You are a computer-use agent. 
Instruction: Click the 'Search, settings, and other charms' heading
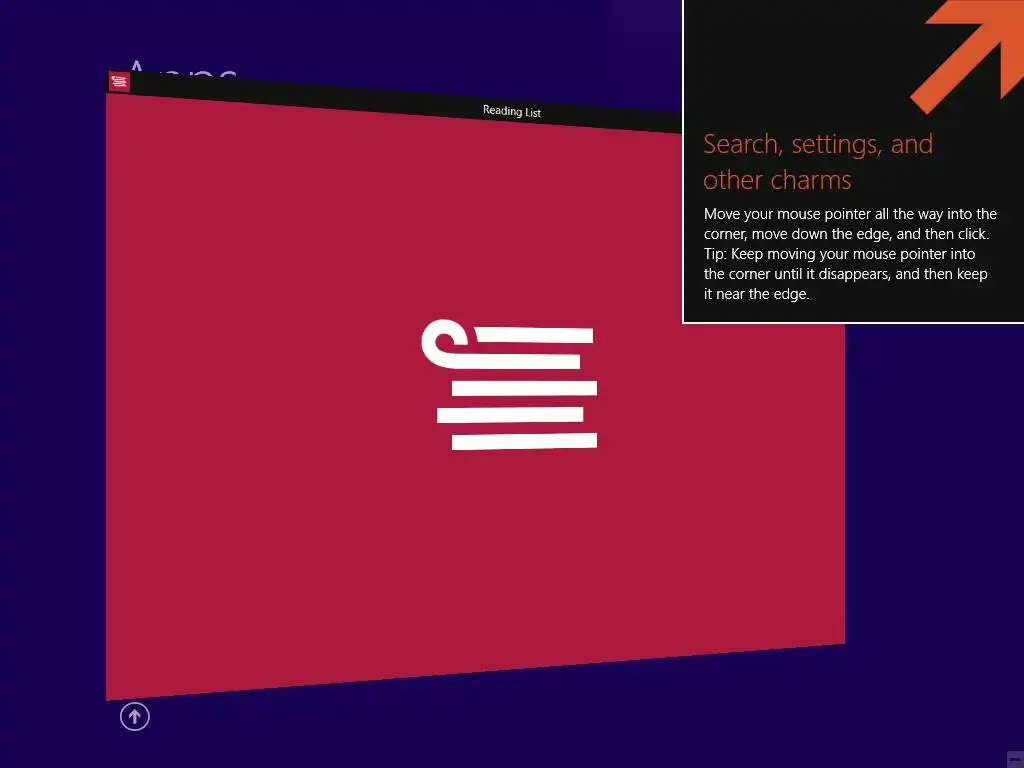pyautogui.click(x=818, y=162)
